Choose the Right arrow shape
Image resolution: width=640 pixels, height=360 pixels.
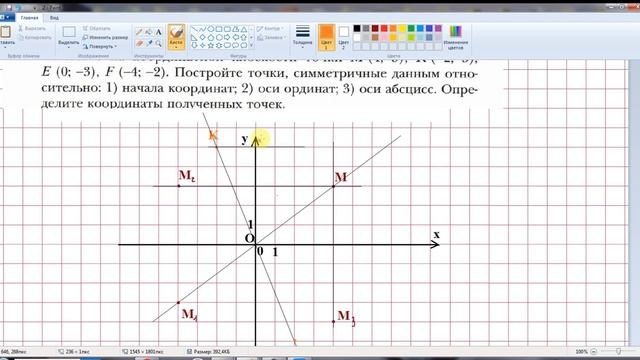coord(227,37)
